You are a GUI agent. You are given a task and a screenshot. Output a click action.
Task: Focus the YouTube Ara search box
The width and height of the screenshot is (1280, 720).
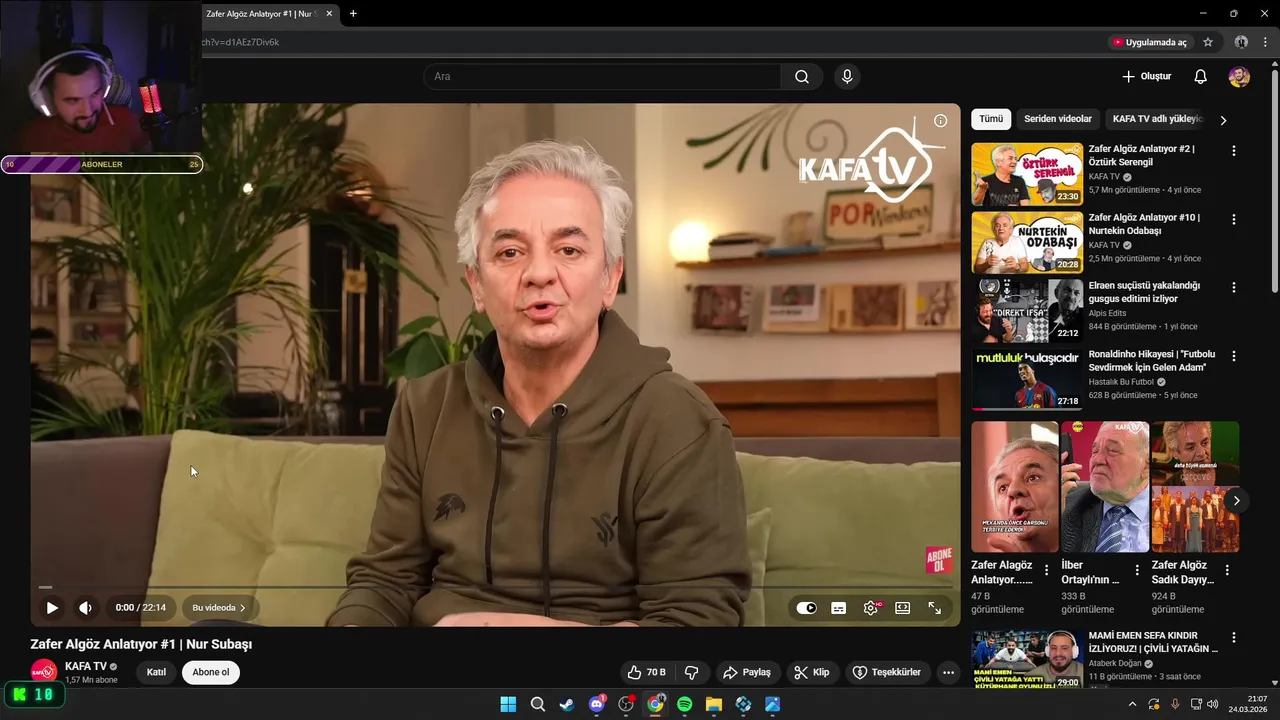coord(603,76)
